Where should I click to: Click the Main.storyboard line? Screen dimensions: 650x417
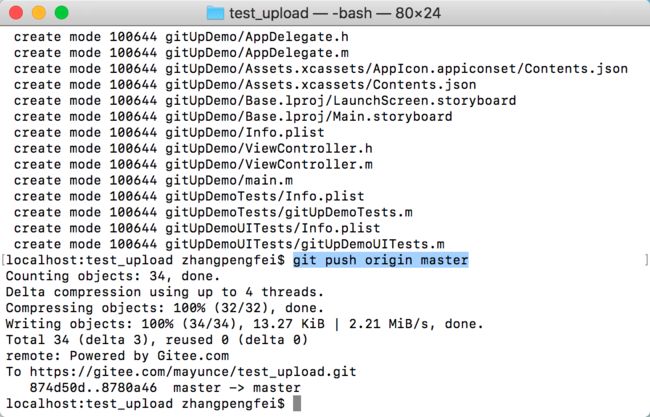233,116
